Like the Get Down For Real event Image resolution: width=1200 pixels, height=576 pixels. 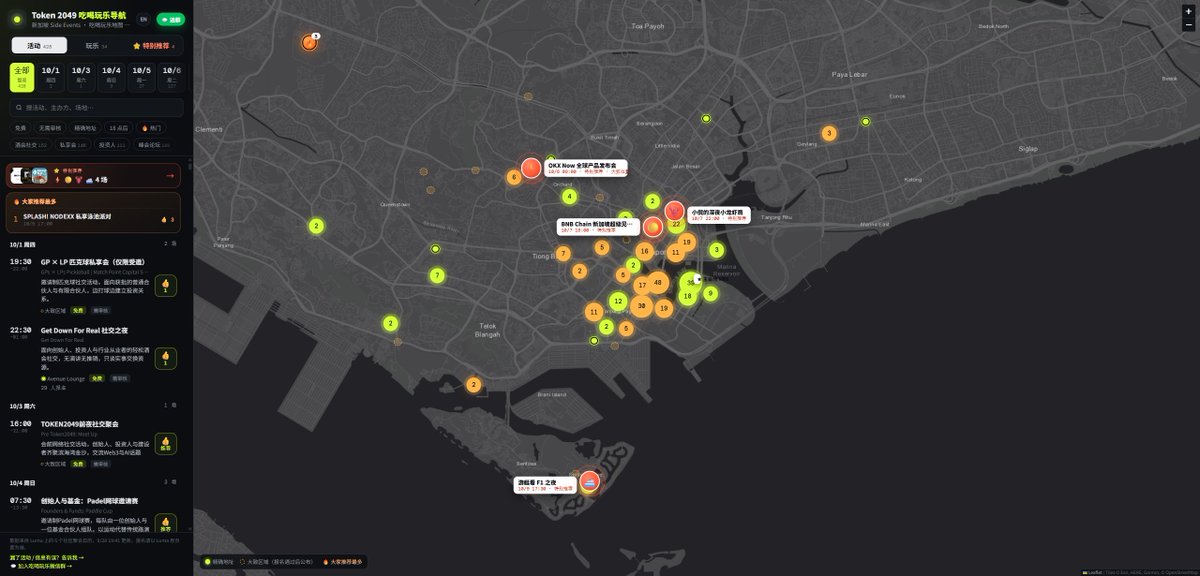[166, 358]
